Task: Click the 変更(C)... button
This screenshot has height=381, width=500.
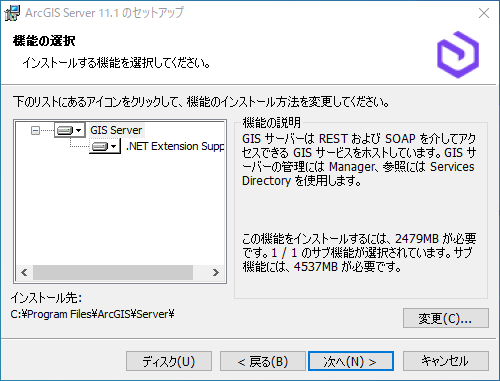Action: coord(446,318)
